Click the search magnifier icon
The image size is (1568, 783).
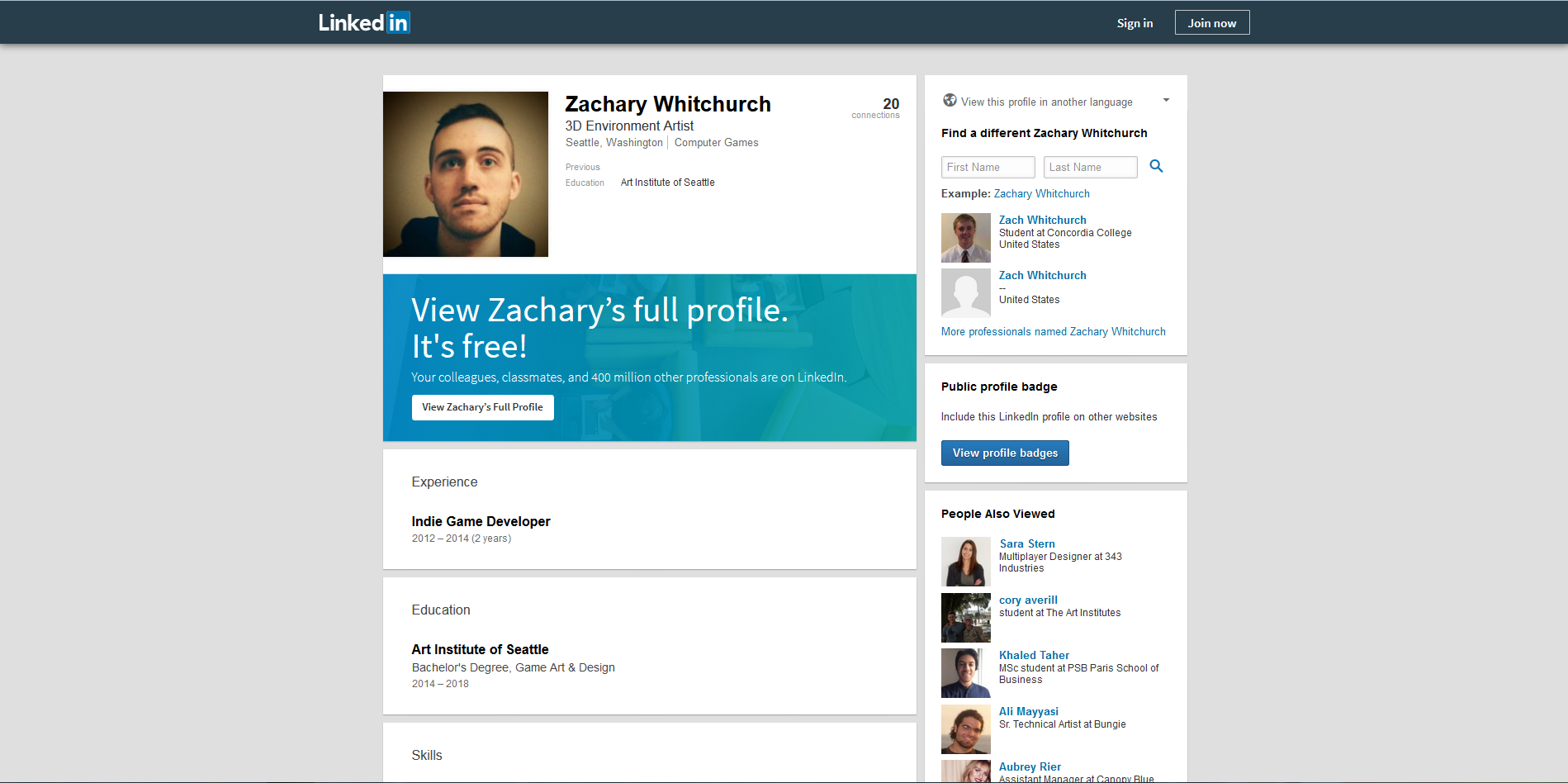tap(1156, 167)
